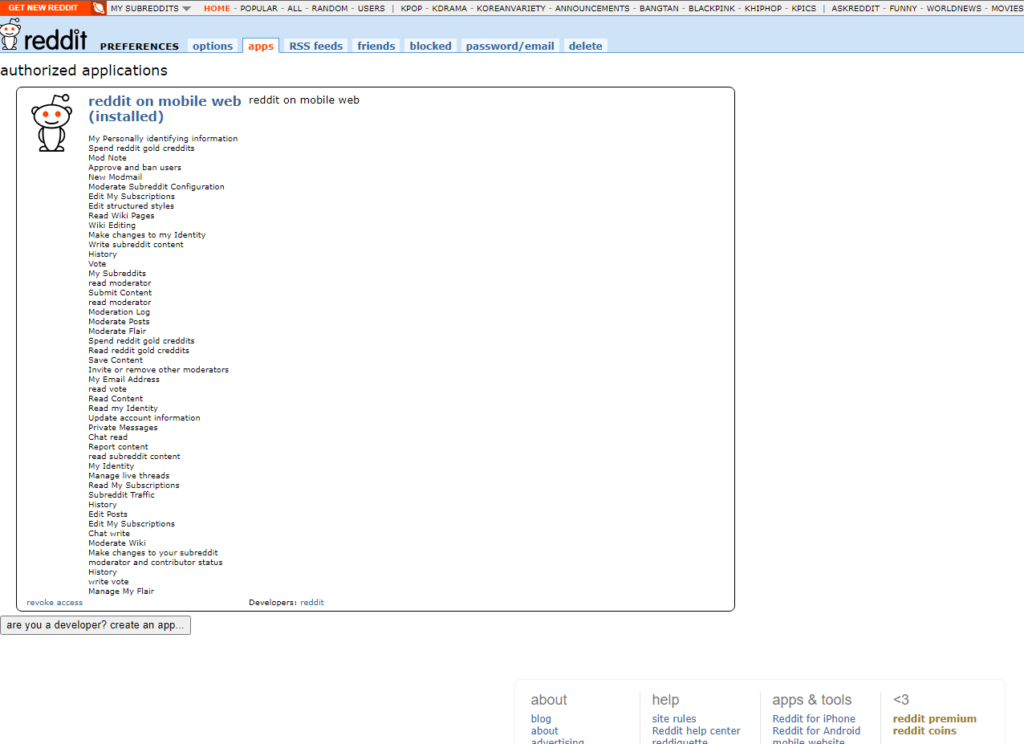Click "Invite or remove other moderators" permission
Viewport: 1024px width, 744px height.
(x=159, y=370)
